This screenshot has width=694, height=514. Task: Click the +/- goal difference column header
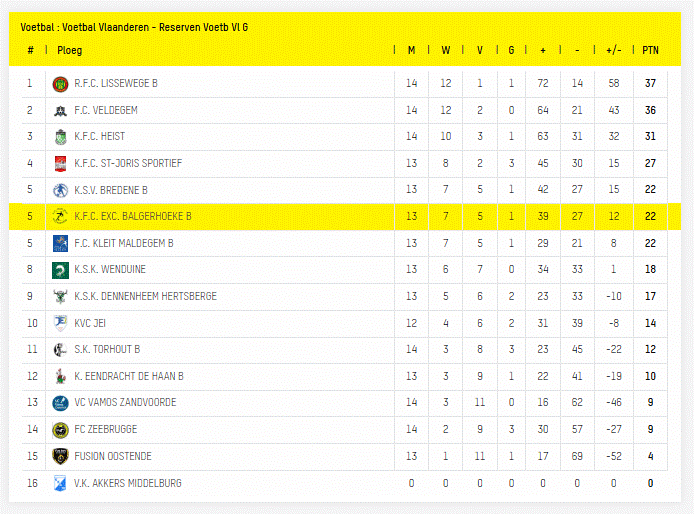click(x=614, y=50)
